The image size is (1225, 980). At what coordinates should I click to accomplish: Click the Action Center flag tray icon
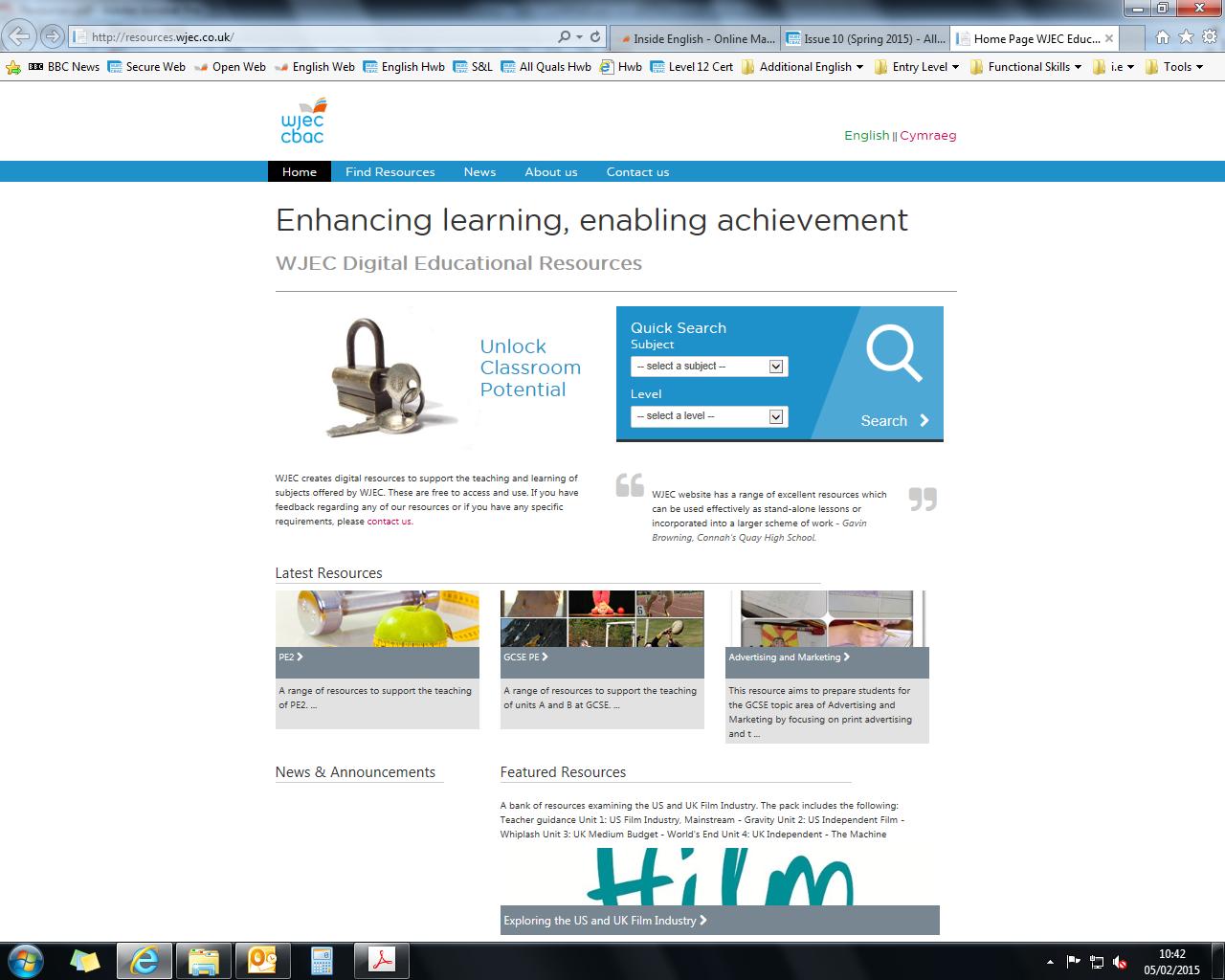(1074, 962)
